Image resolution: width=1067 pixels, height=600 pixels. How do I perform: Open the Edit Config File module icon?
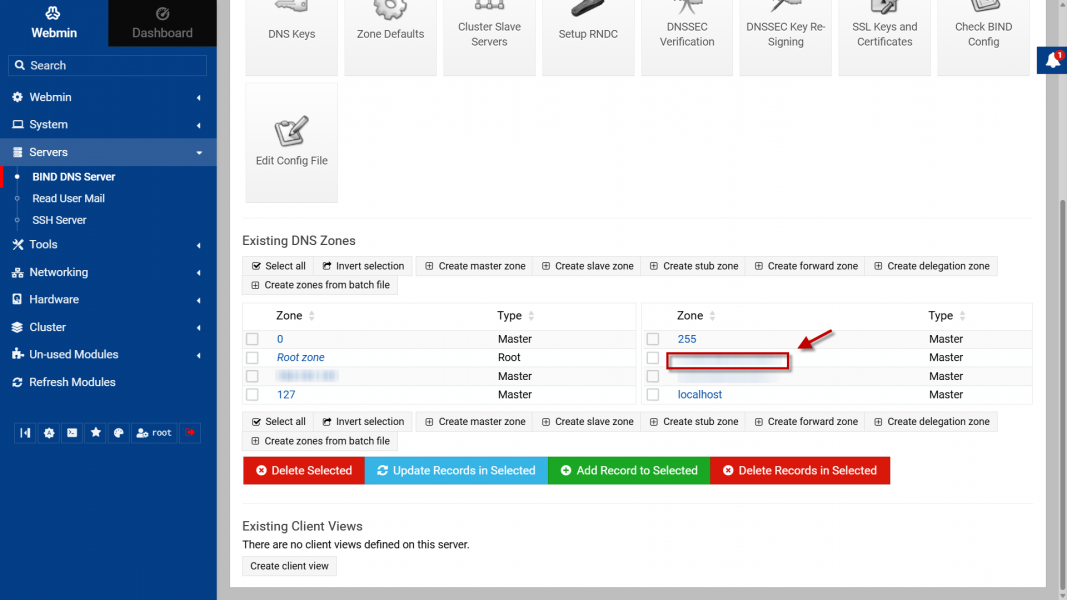[291, 142]
